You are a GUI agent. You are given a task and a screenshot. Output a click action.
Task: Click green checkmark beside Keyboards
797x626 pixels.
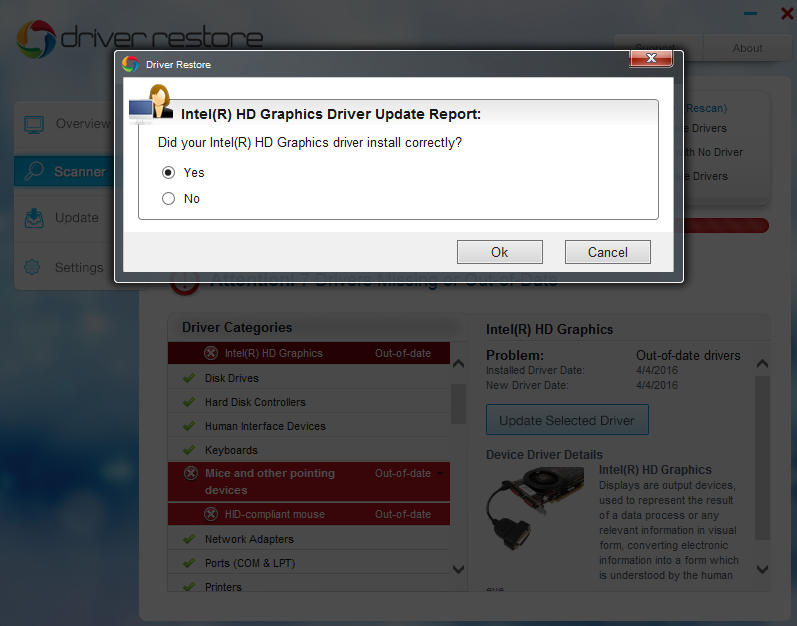click(x=189, y=450)
